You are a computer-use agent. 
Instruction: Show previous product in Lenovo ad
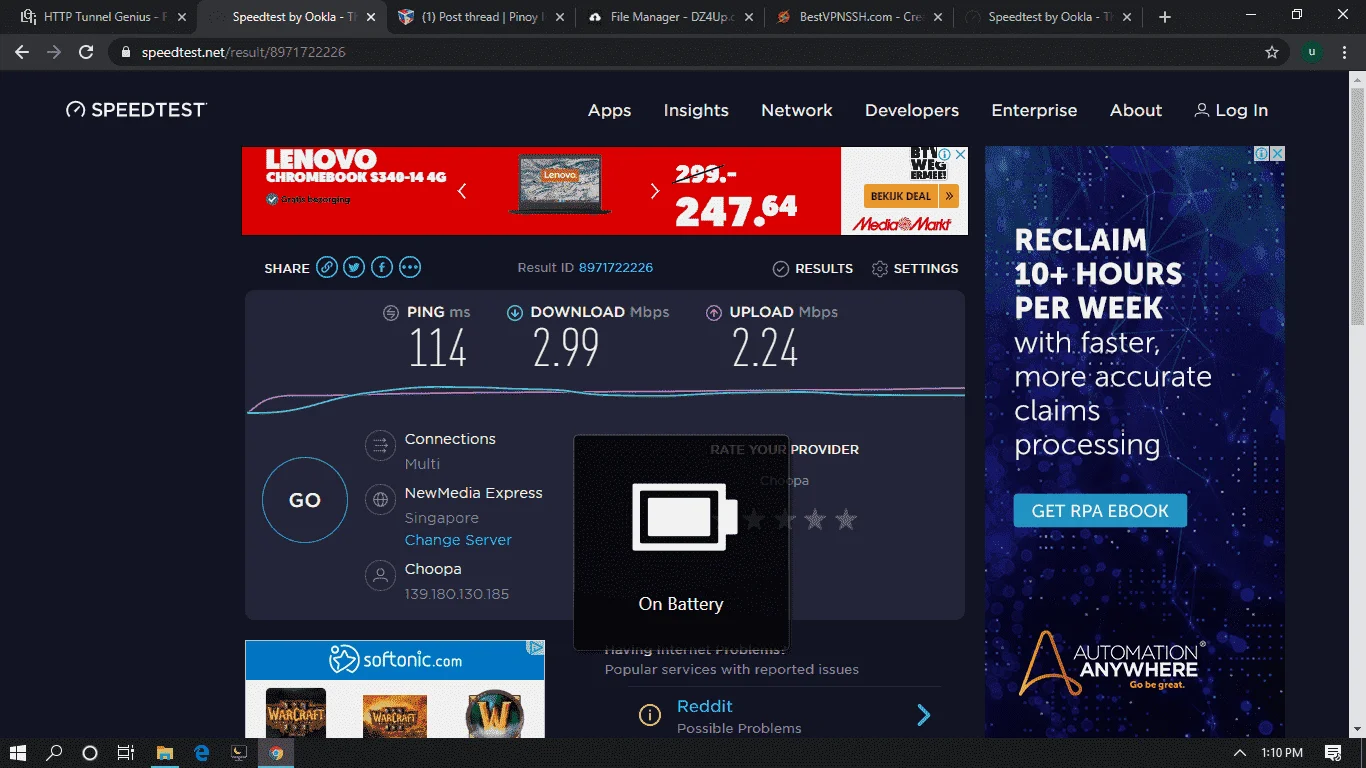[462, 191]
